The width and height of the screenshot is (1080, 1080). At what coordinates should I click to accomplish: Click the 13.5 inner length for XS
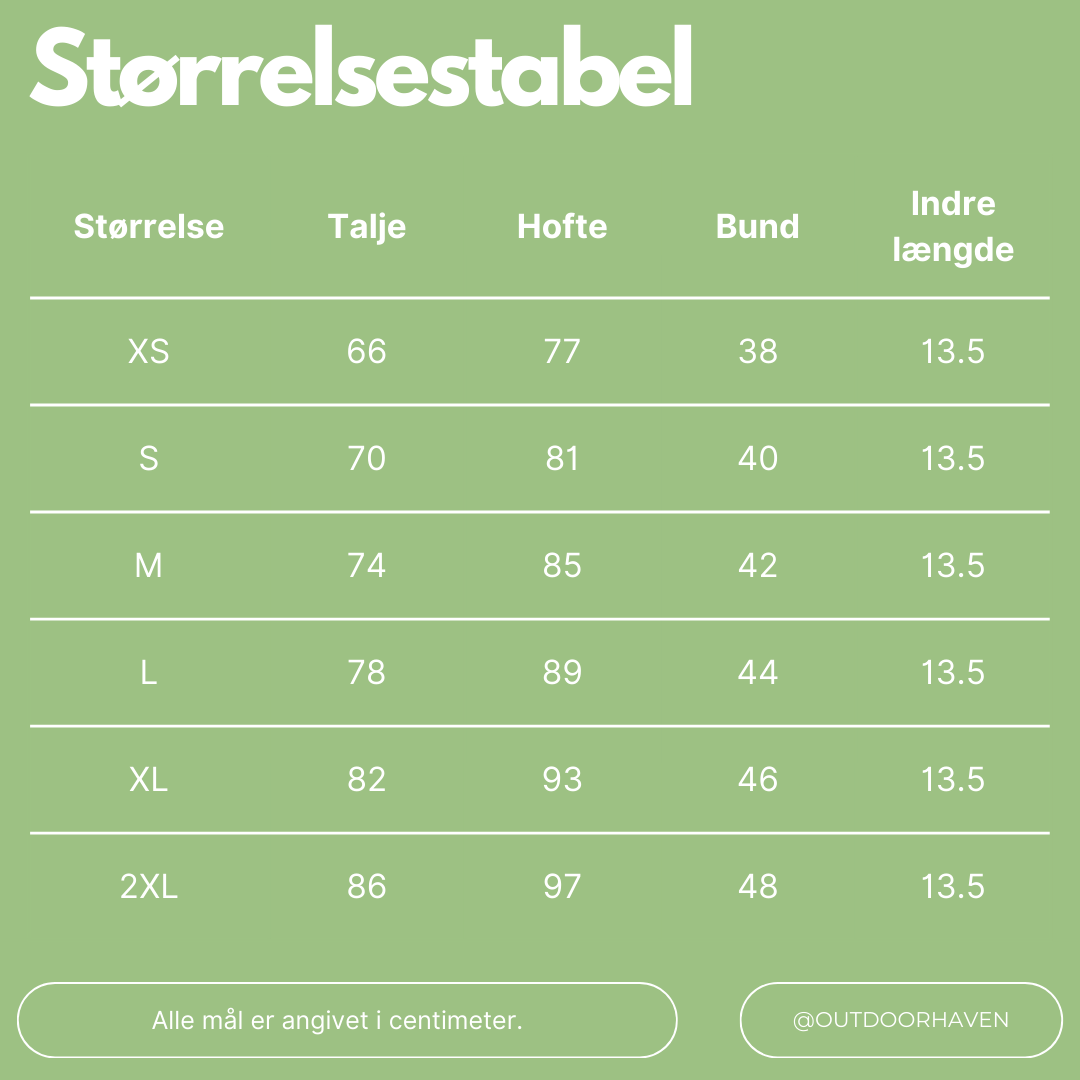click(953, 352)
